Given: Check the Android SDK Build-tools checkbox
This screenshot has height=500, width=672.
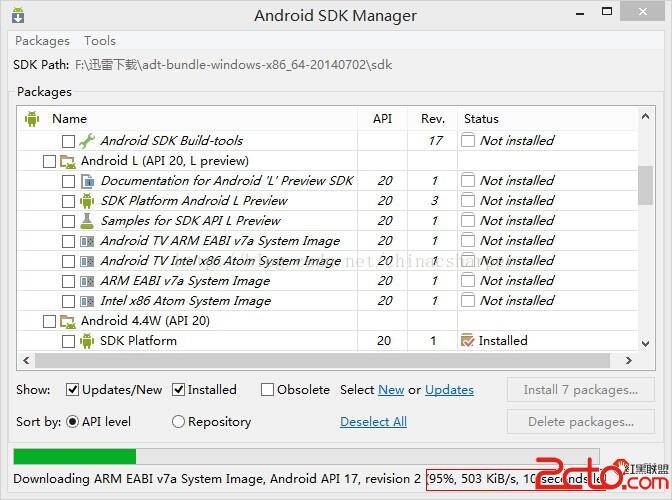Looking at the screenshot, I should 69,141.
